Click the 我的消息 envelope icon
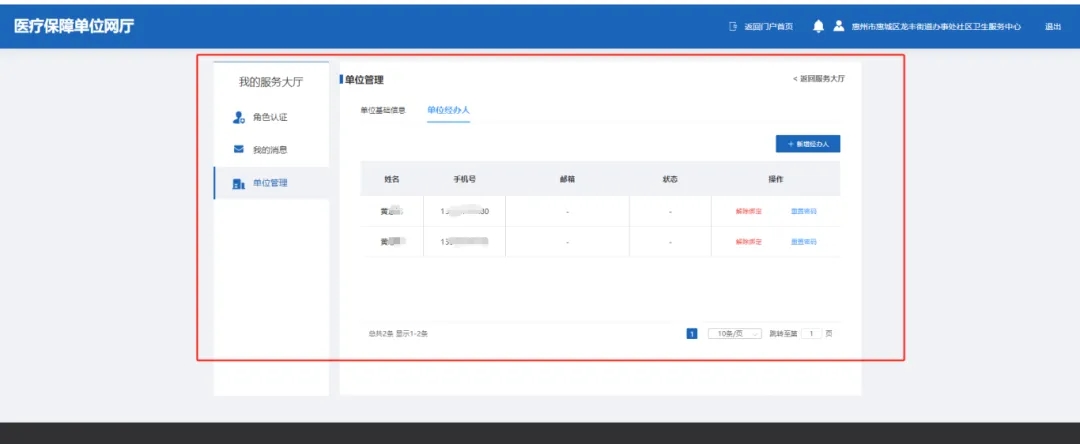This screenshot has height=444, width=1080. (x=238, y=150)
